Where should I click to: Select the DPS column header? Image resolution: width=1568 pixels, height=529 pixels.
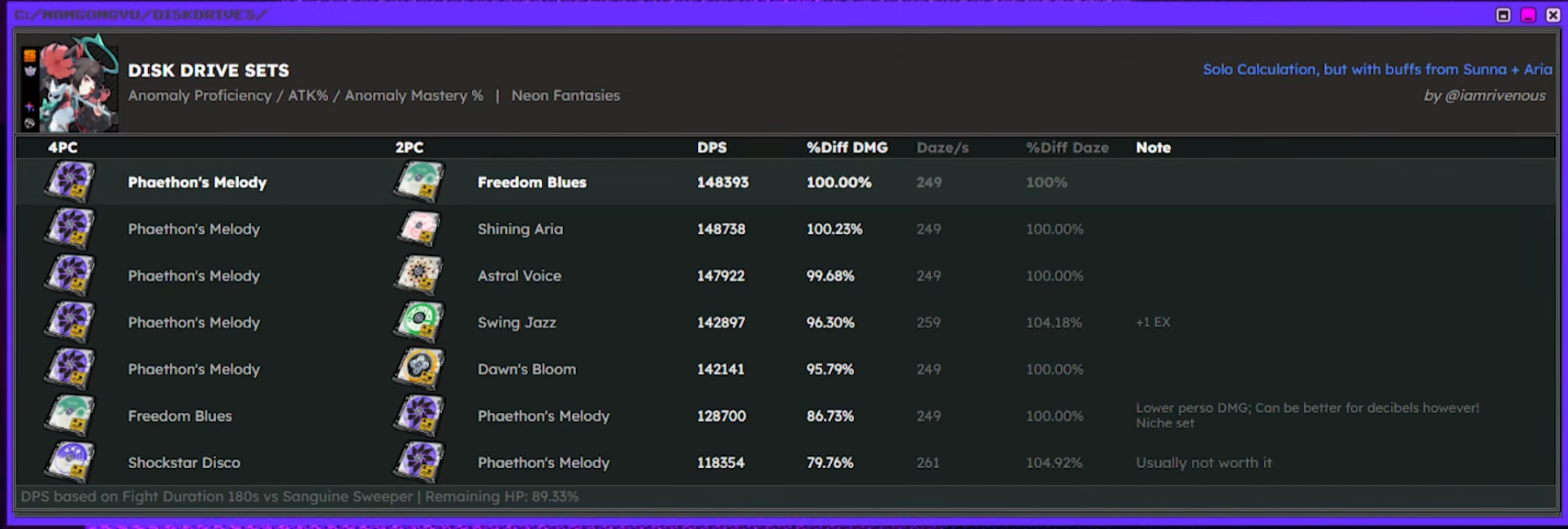pyautogui.click(x=712, y=147)
